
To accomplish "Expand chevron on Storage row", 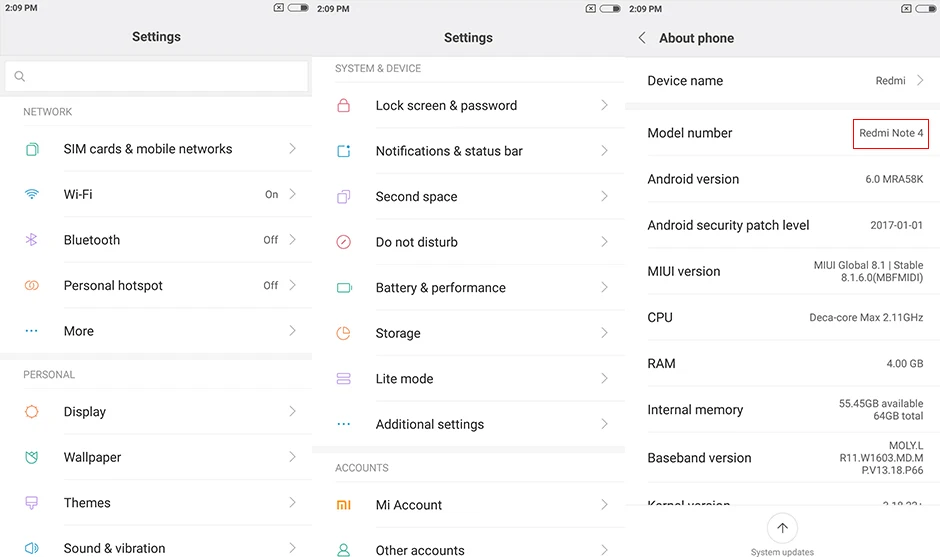I will click(604, 333).
